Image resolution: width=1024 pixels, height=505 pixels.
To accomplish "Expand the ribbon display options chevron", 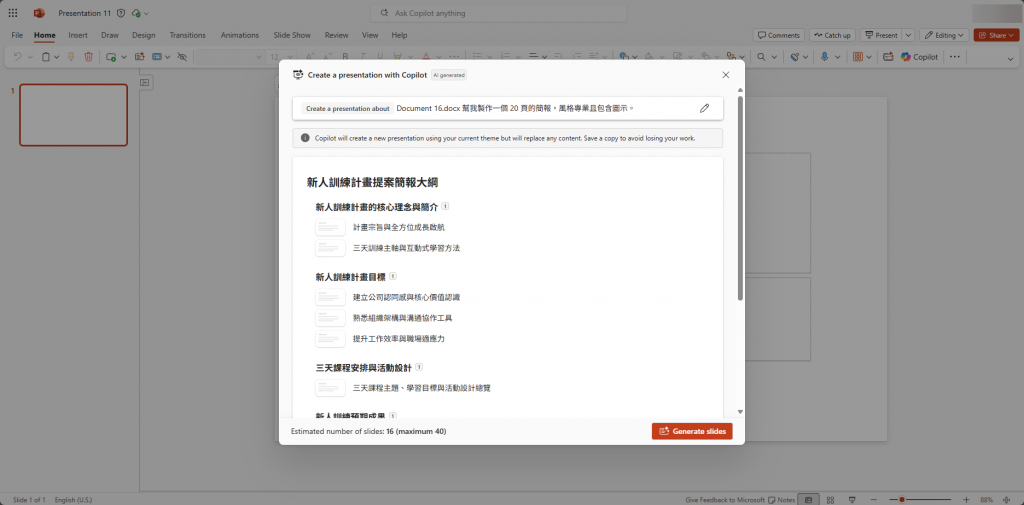I will click(1010, 59).
